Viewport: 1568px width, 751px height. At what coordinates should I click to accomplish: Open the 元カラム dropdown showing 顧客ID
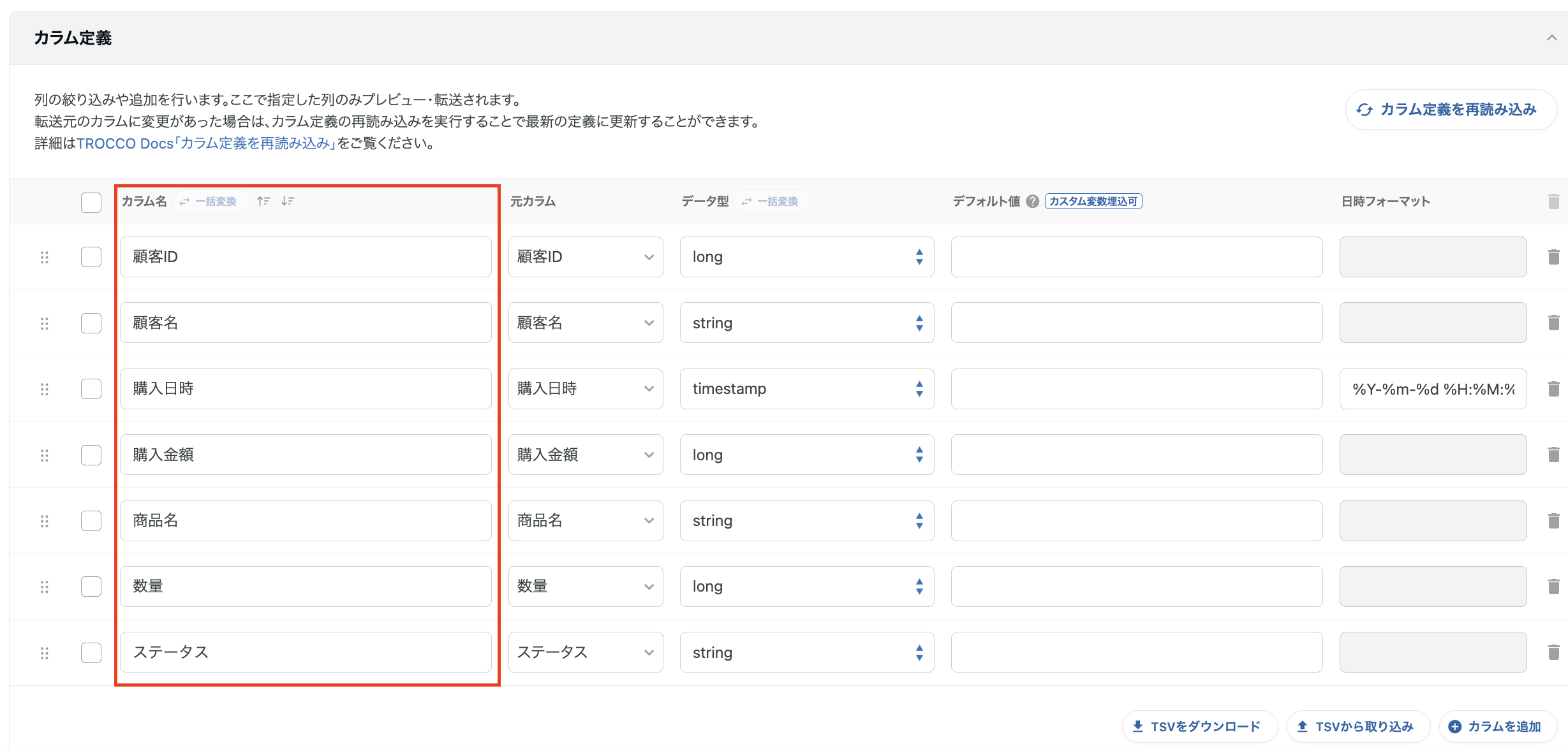coord(586,257)
